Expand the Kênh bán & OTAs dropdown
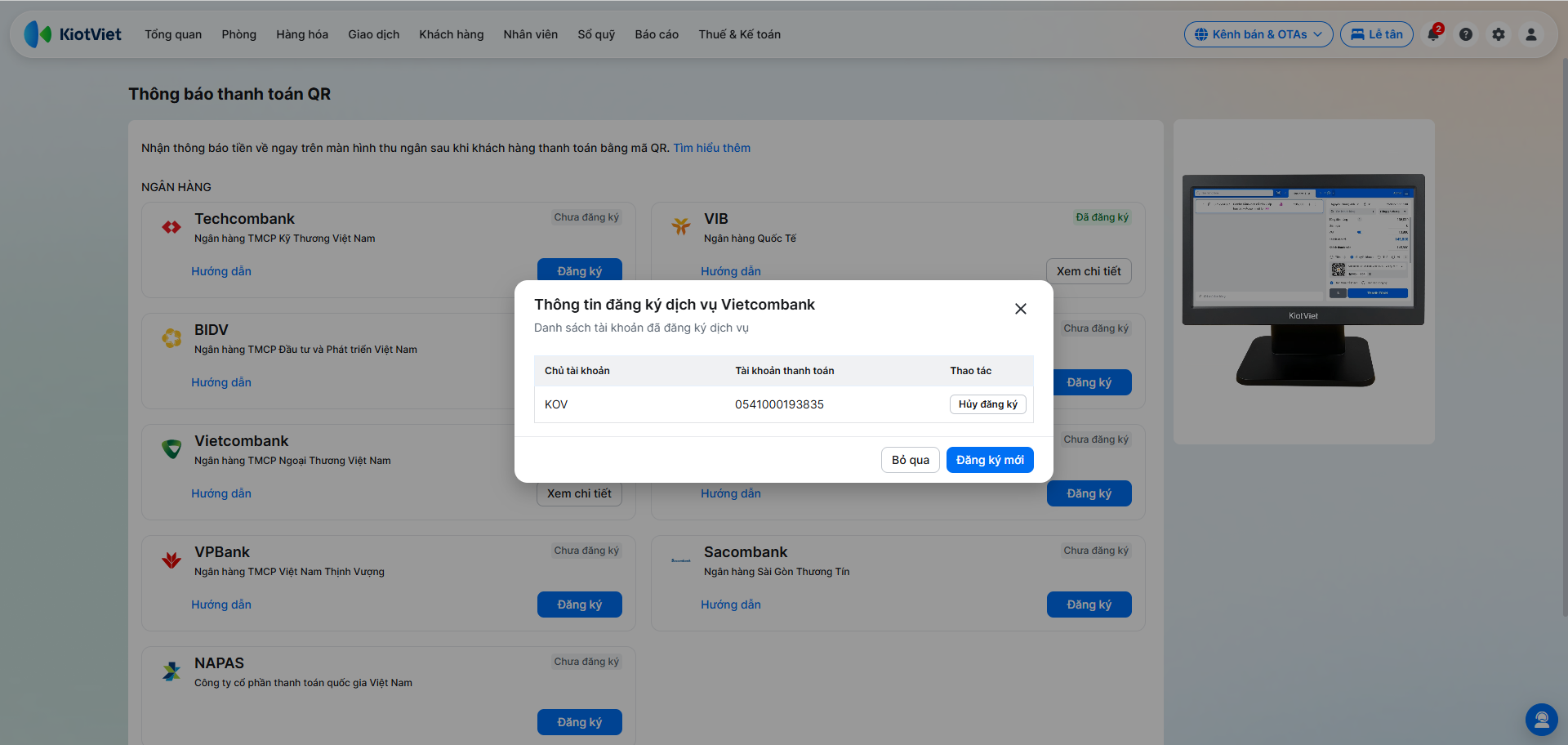Image resolution: width=1568 pixels, height=745 pixels. [x=1258, y=34]
